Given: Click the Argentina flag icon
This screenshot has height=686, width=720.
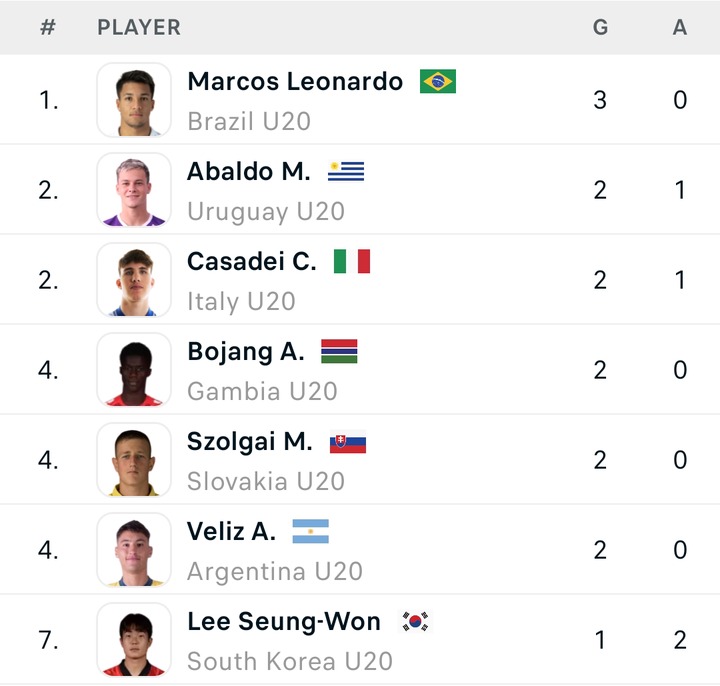Looking at the screenshot, I should click(x=311, y=531).
